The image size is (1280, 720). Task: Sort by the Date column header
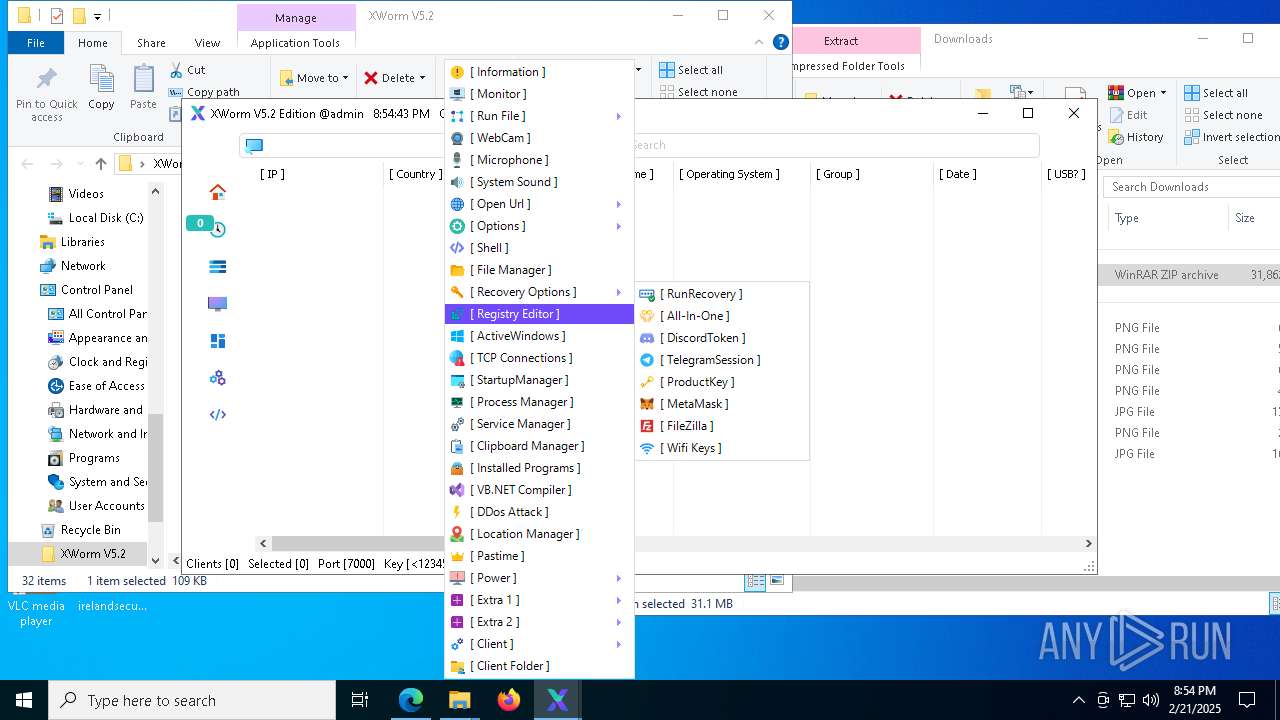[958, 174]
